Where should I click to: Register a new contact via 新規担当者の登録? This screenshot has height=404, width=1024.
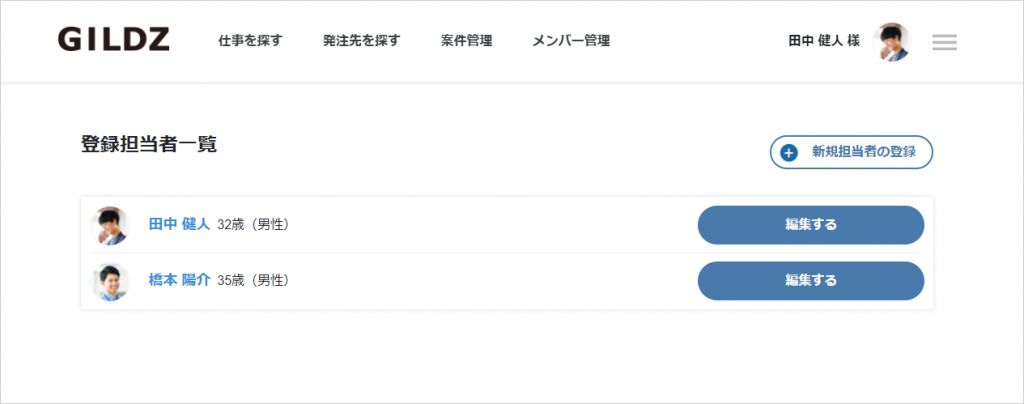pyautogui.click(x=852, y=152)
